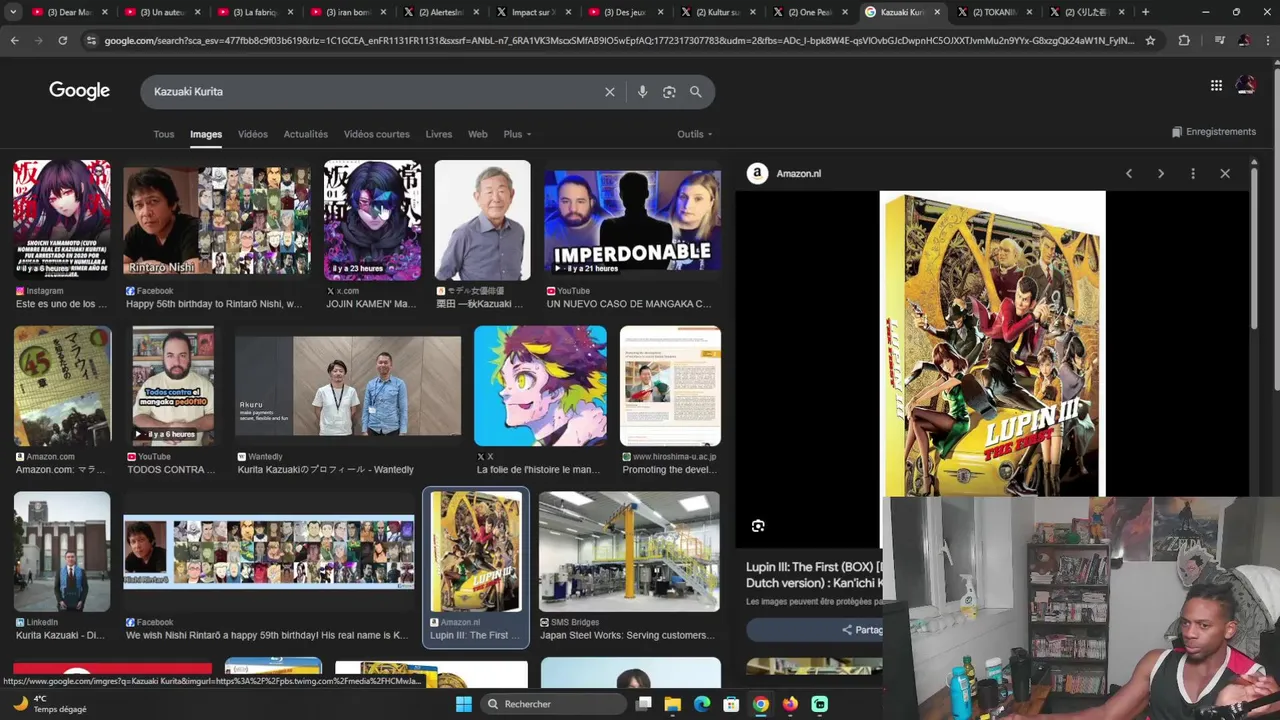
Task: Open the JOJIN KAMEN x.com thumbnail
Action: [x=372, y=220]
